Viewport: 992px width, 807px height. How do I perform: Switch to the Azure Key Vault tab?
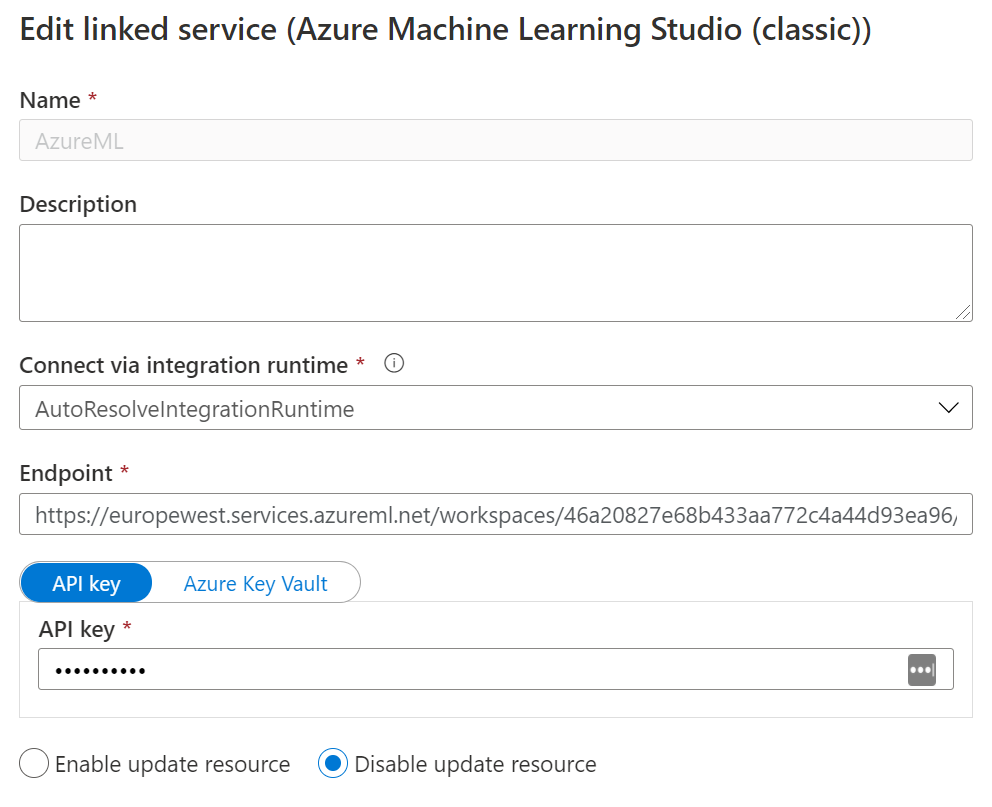tap(256, 583)
